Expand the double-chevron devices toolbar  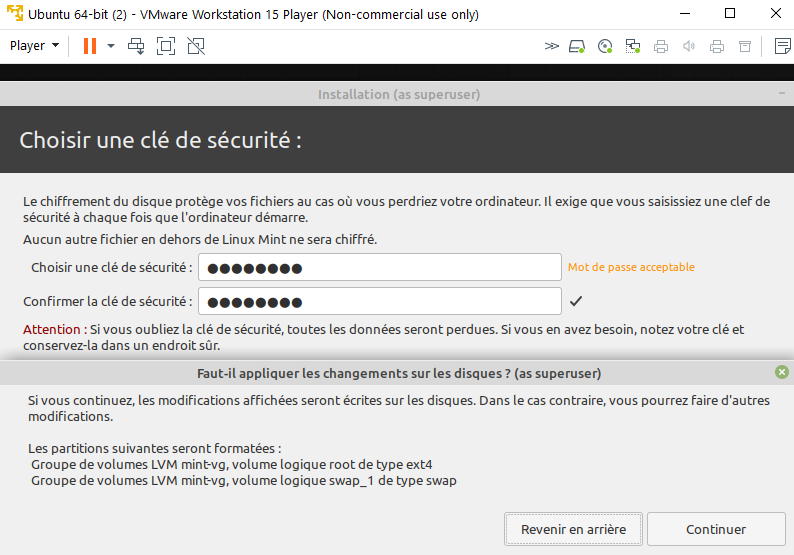coord(551,47)
